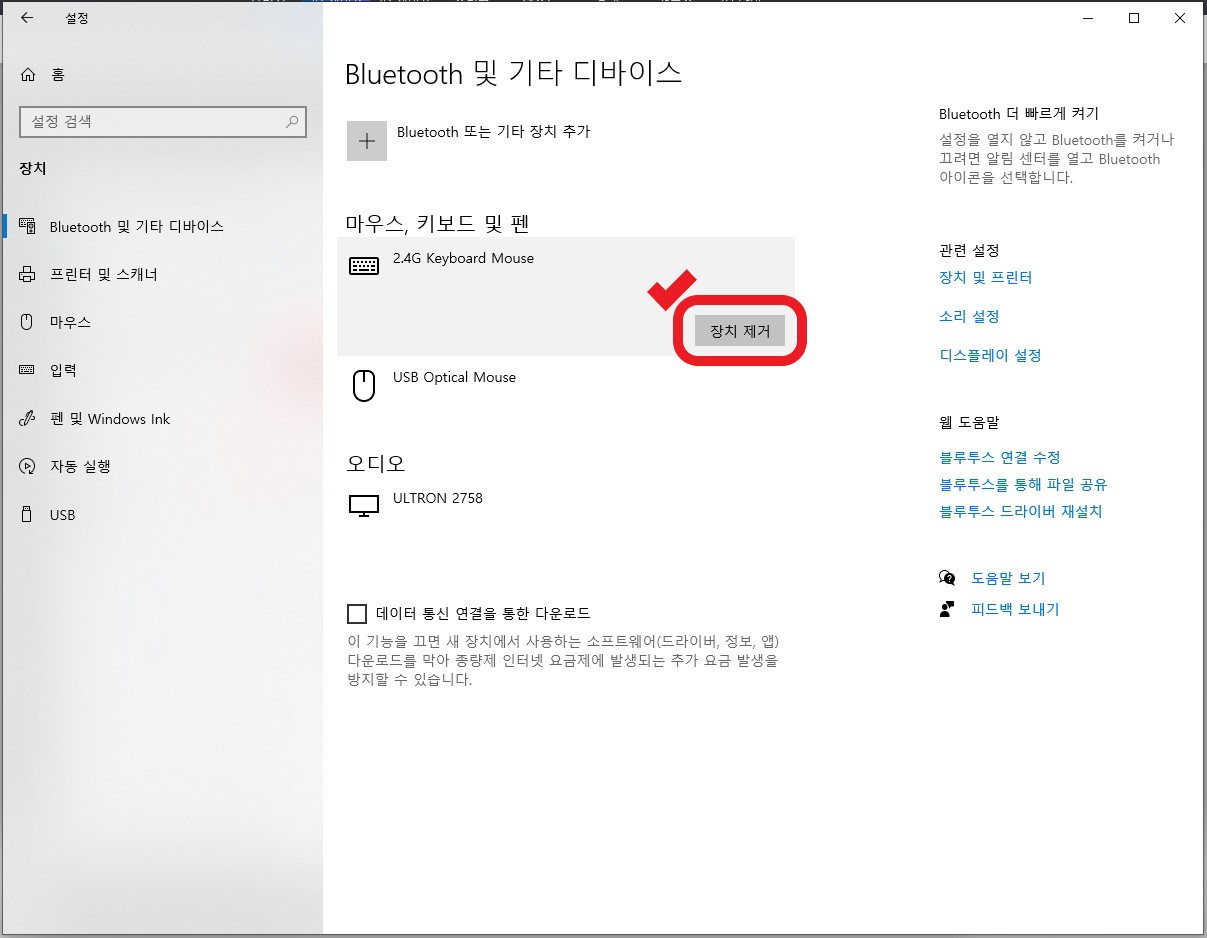
Task: Maximize the Settings window
Action: [x=1133, y=17]
